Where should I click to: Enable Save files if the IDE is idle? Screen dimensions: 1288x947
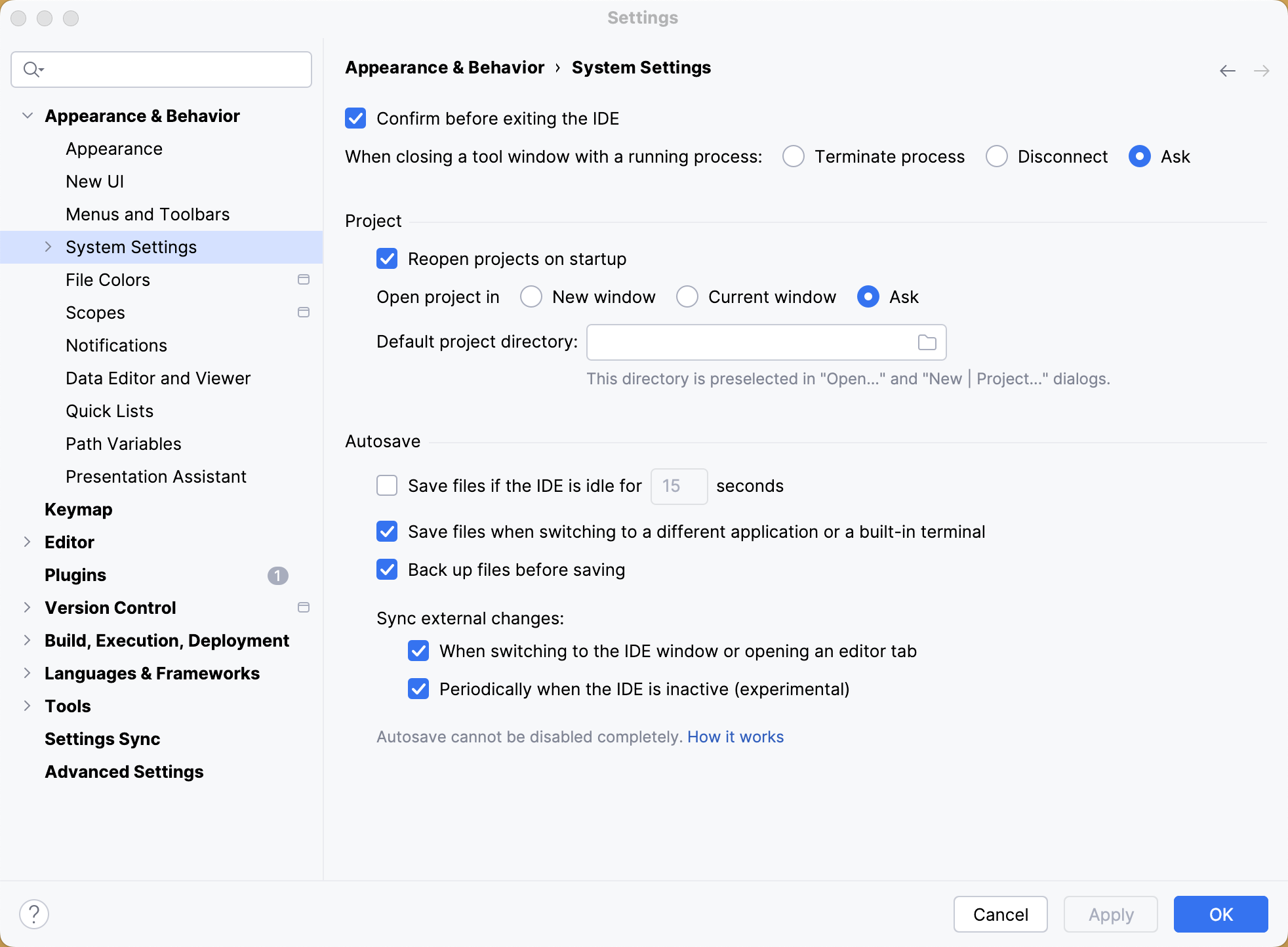point(387,486)
